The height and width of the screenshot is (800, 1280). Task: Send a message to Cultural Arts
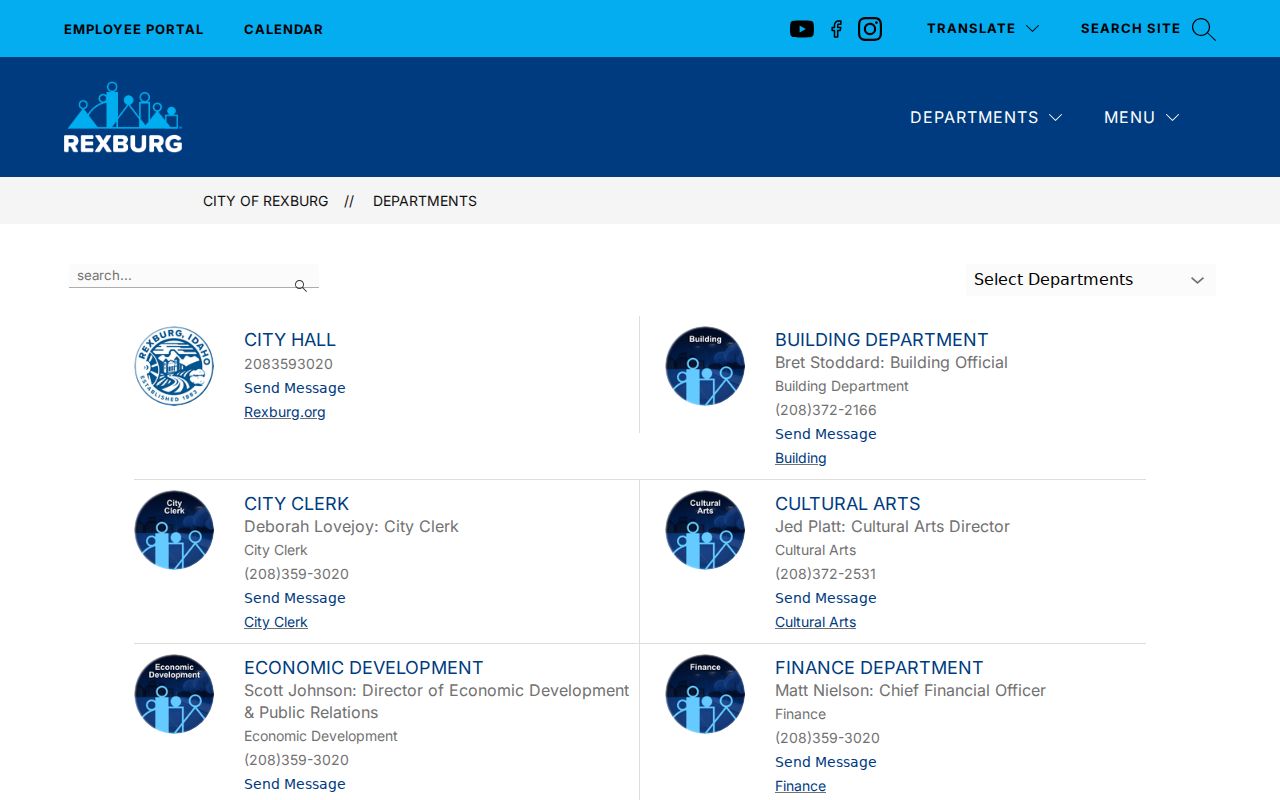tap(826, 598)
